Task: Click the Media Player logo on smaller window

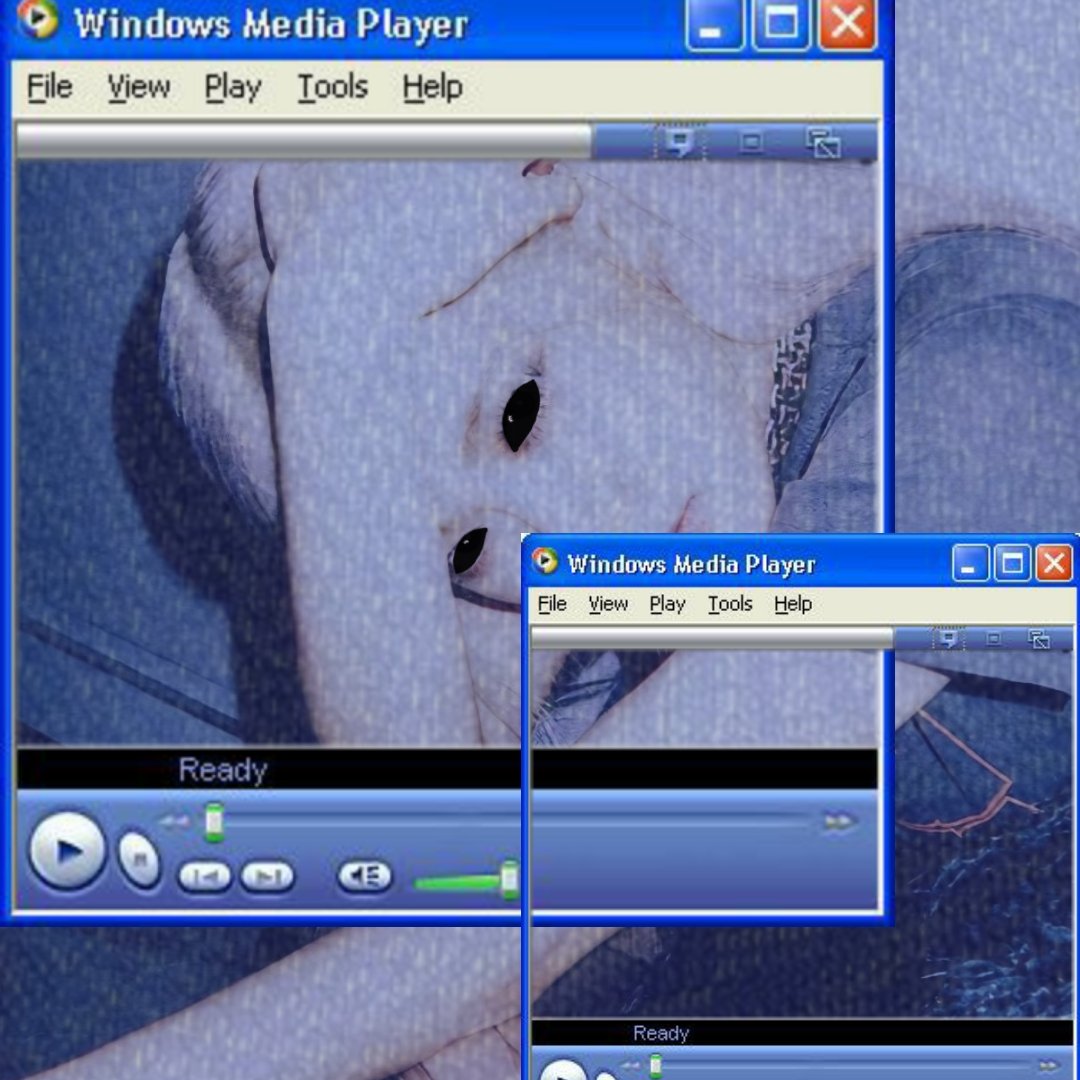Action: click(543, 563)
